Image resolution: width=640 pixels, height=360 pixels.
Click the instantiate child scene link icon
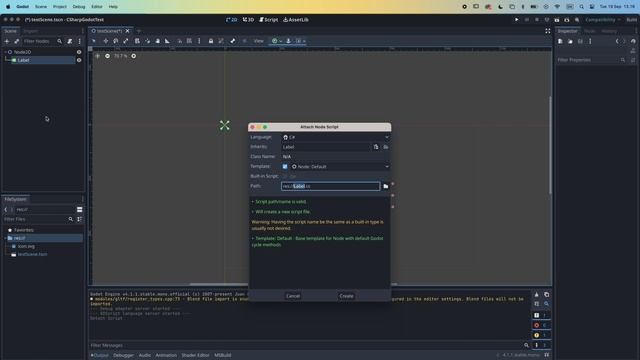16,41
